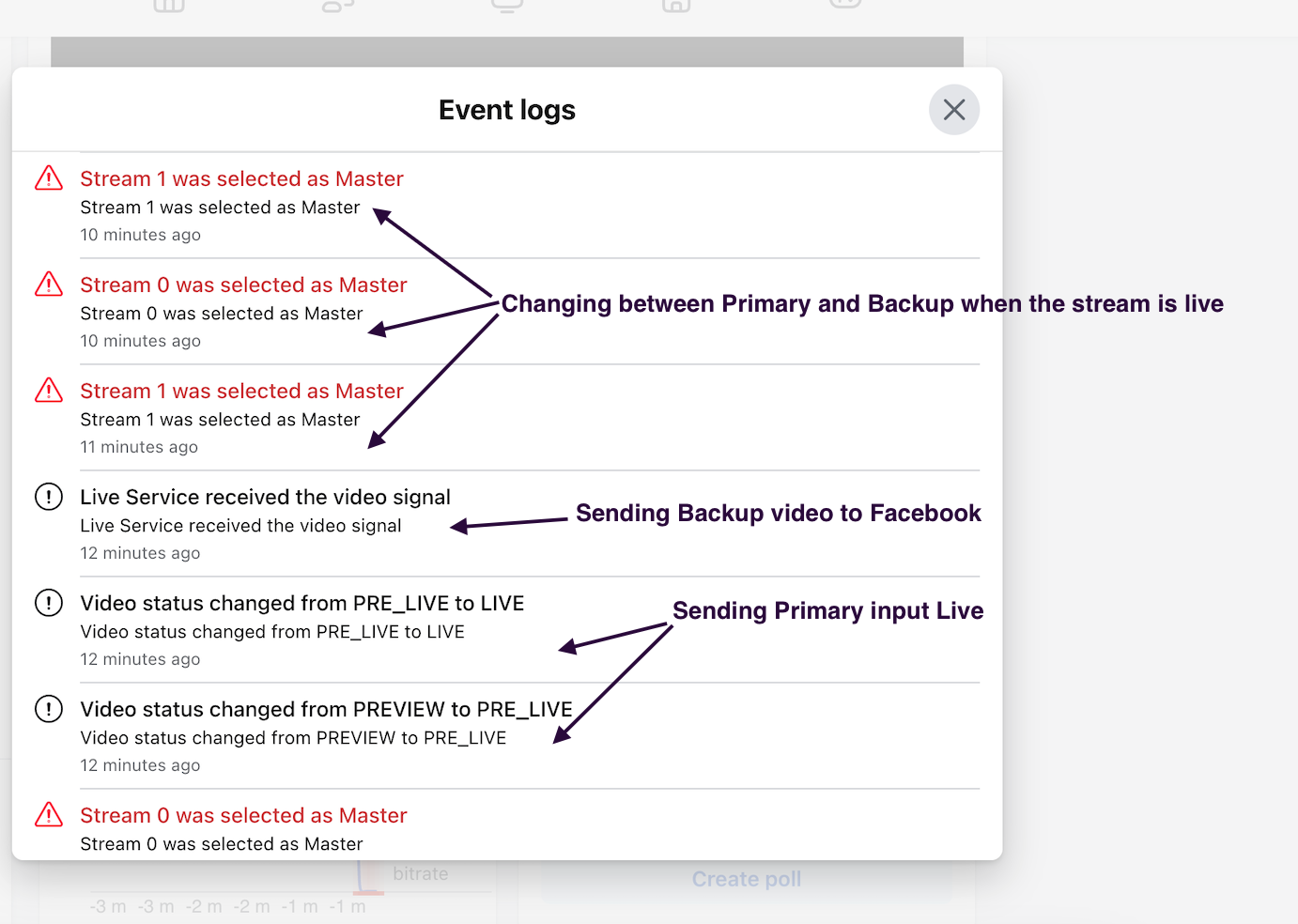Viewport: 1298px width, 924px height.
Task: Click warning icon on bottom-most Stream 0 event
Action: point(49,815)
